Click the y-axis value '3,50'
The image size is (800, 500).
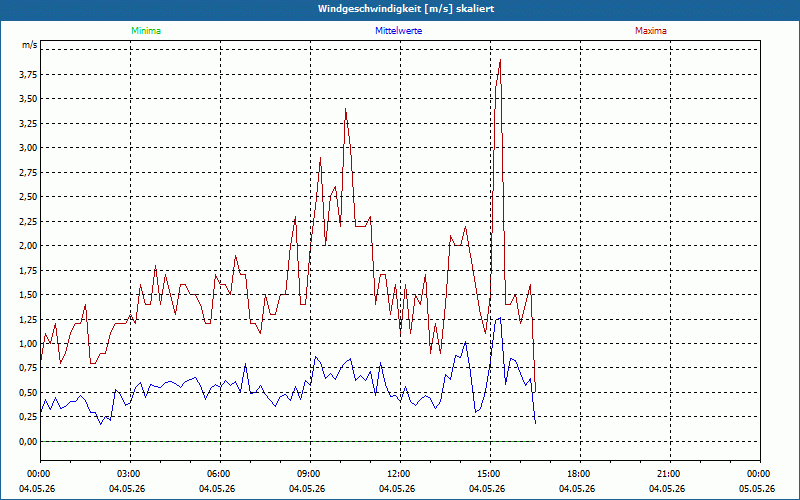[x=28, y=99]
